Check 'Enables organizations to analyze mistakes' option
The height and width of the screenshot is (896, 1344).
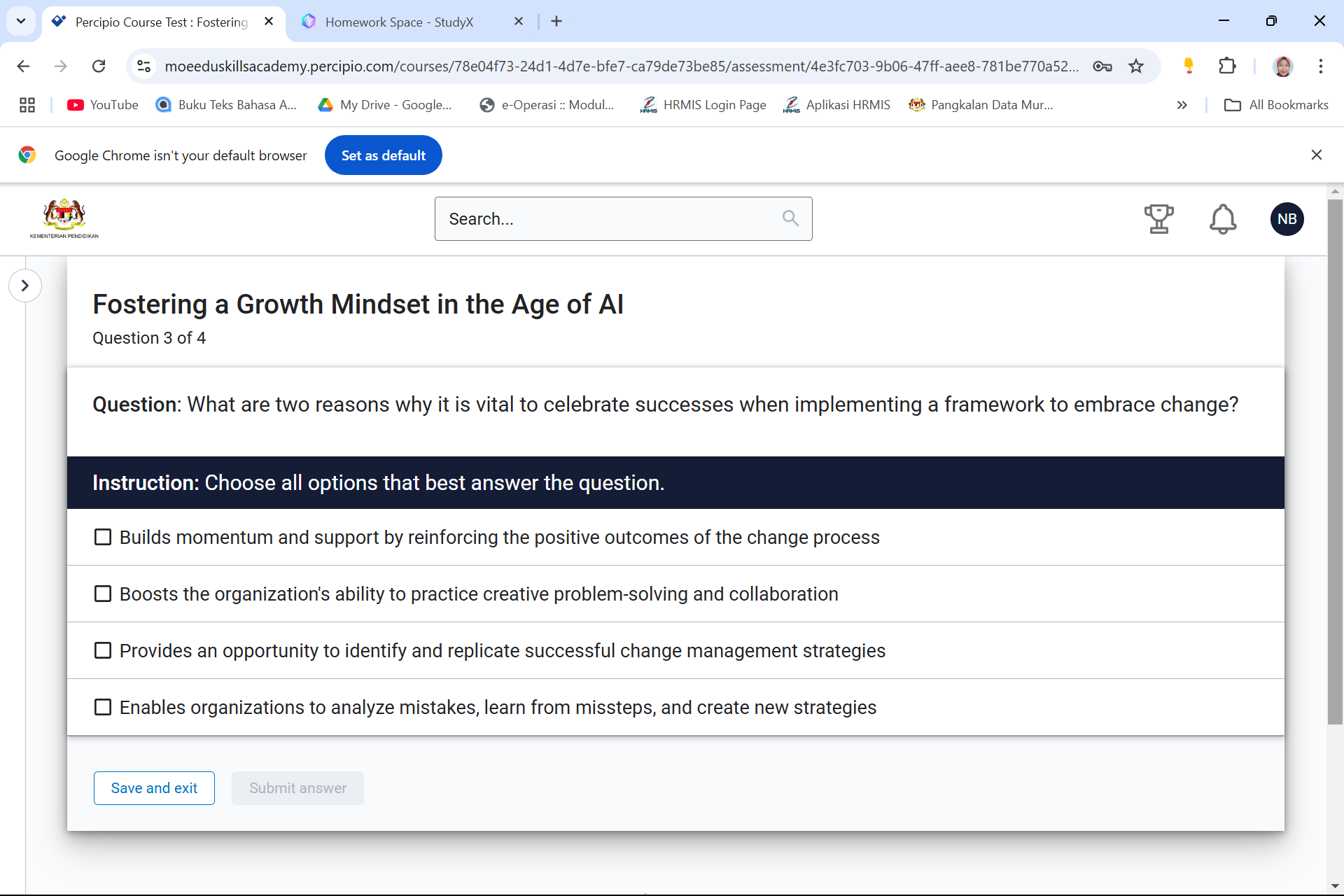pos(103,707)
